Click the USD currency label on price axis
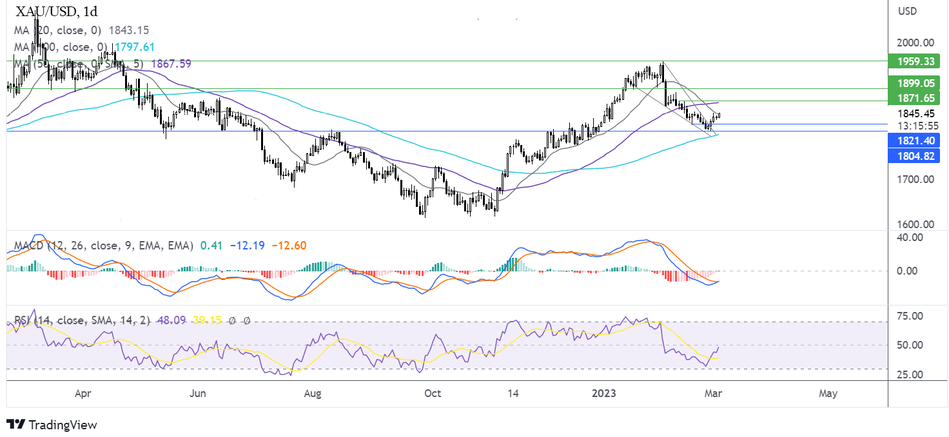The height and width of the screenshot is (437, 949). click(908, 11)
